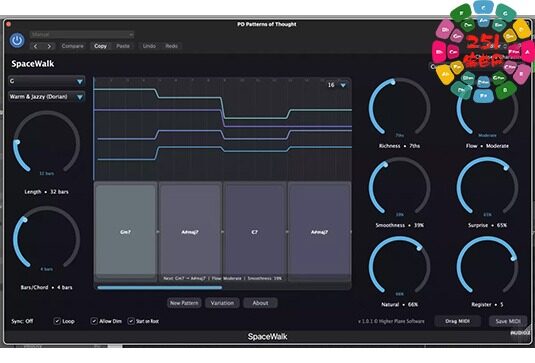Viewport: 535px width, 363px height.
Task: Open the key selector dropdown showing G
Action: 46,81
